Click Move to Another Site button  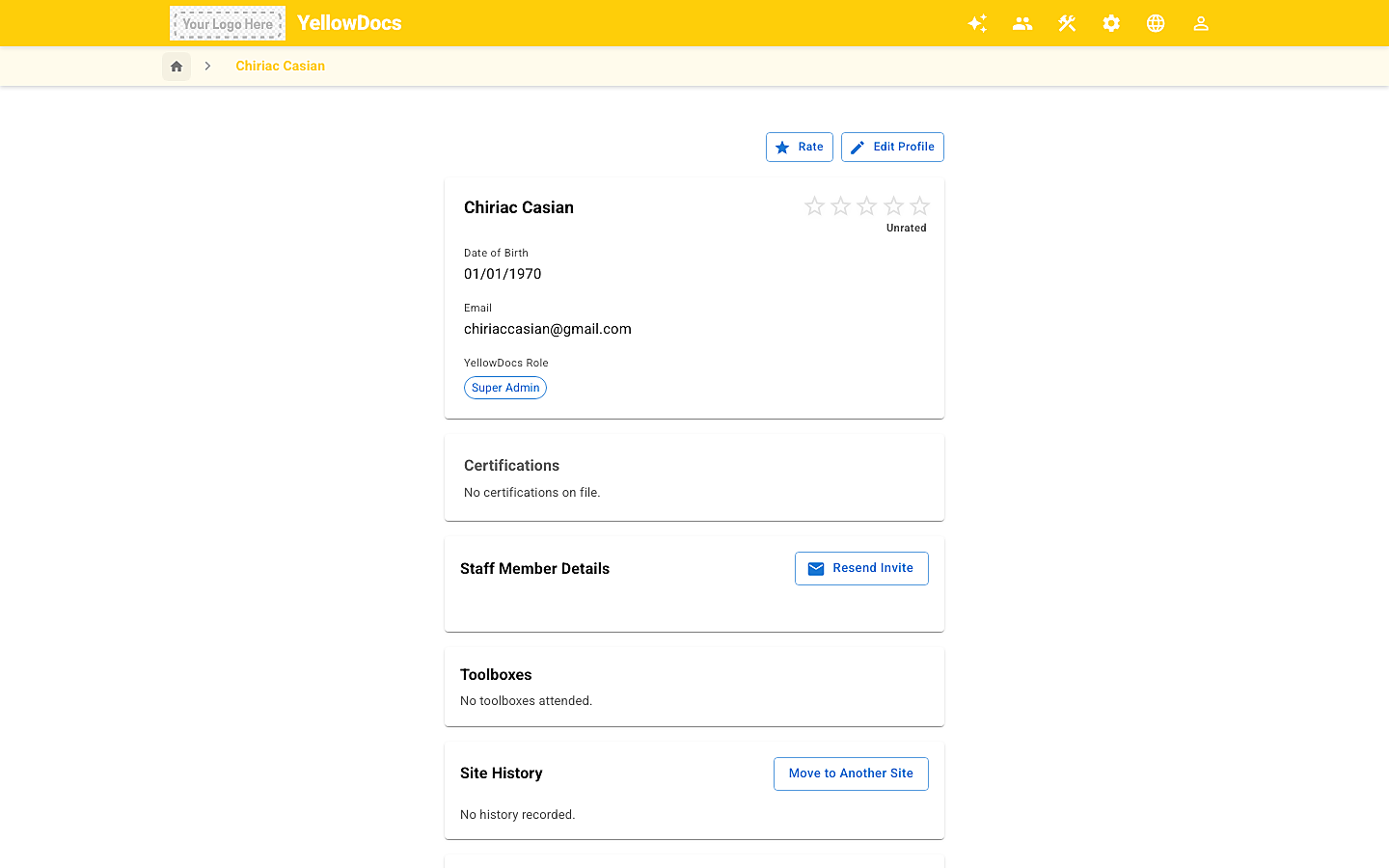[x=851, y=773]
